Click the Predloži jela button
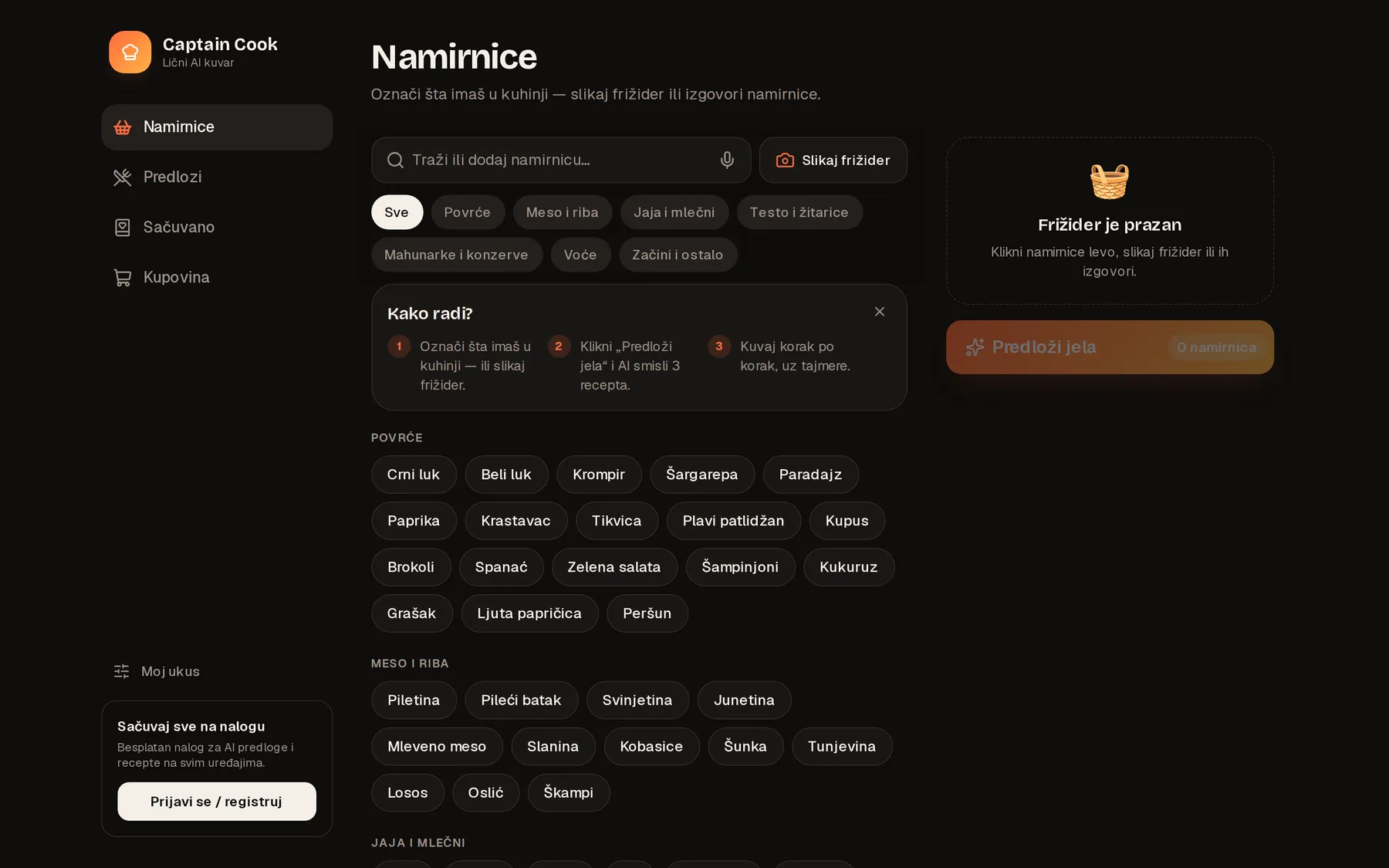This screenshot has height=868, width=1389. (x=1110, y=347)
